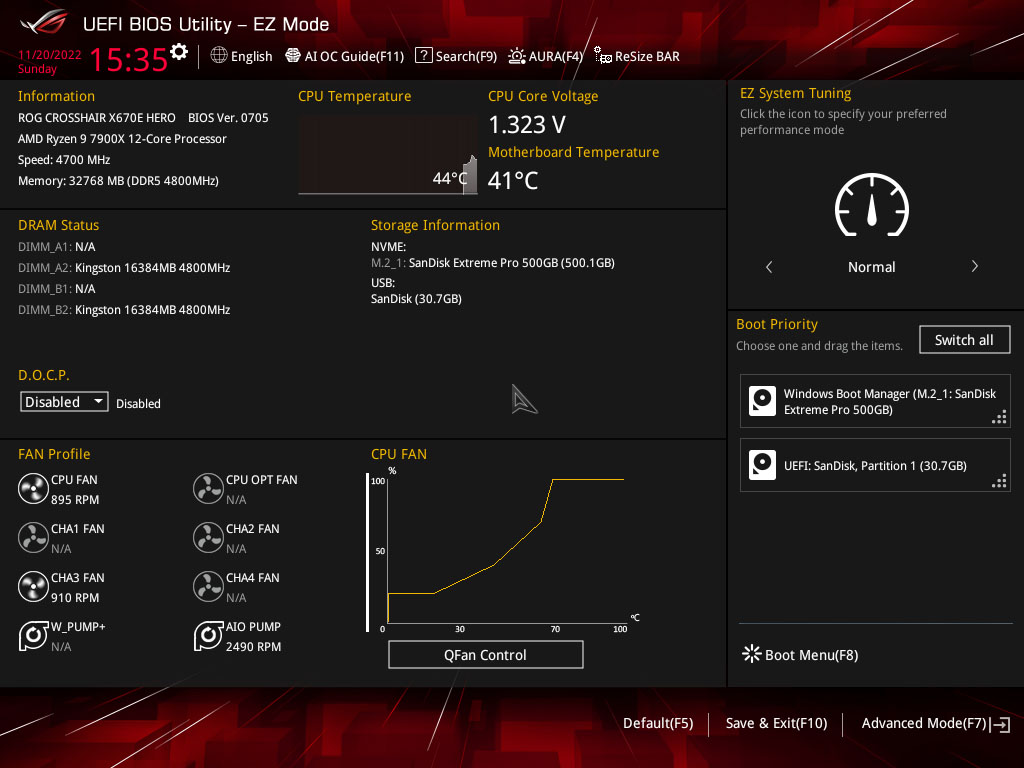
Task: Click the EZ System Tuning gauge icon
Action: [x=871, y=205]
